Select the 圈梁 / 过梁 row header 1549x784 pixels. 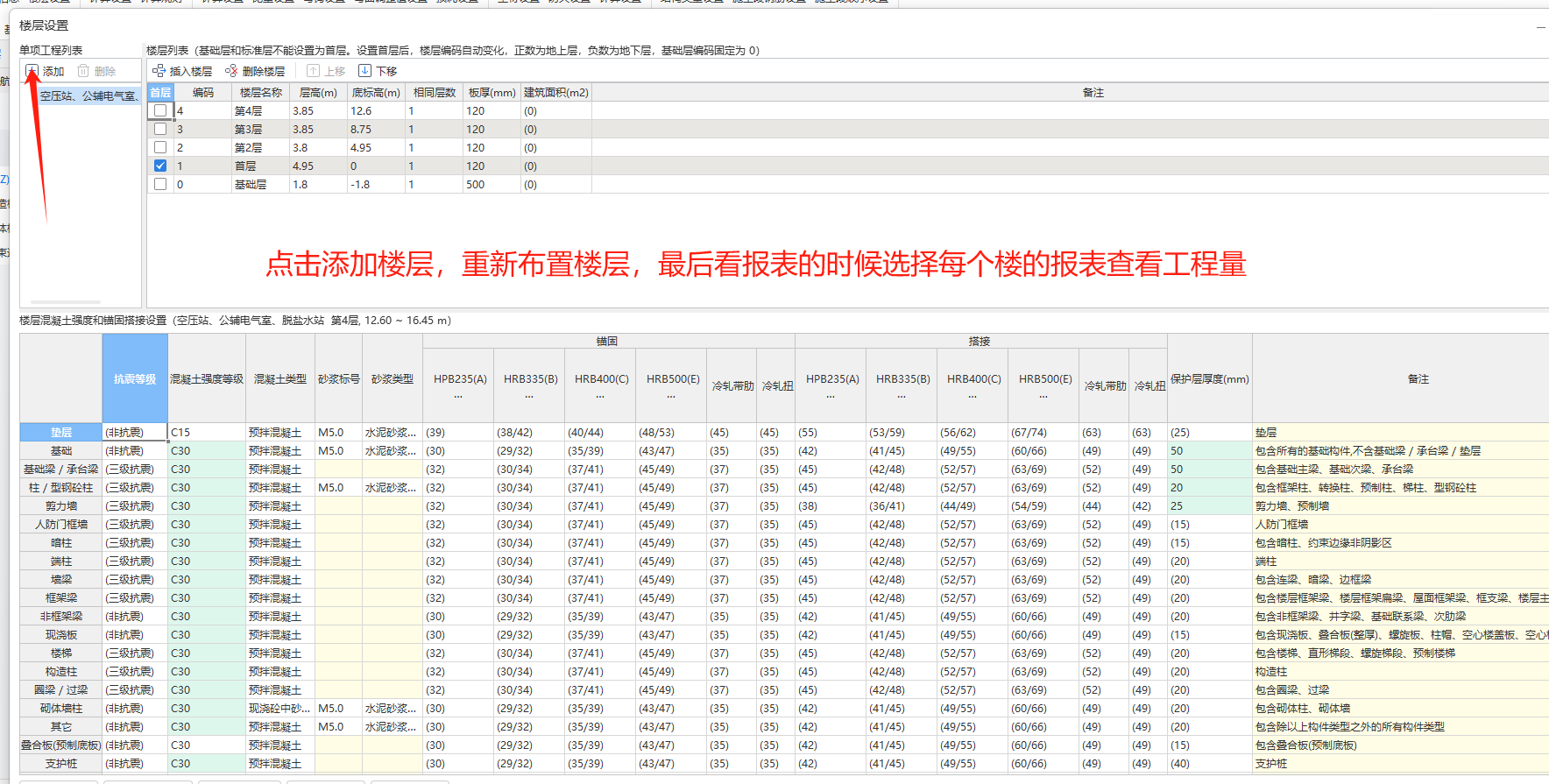click(x=61, y=689)
